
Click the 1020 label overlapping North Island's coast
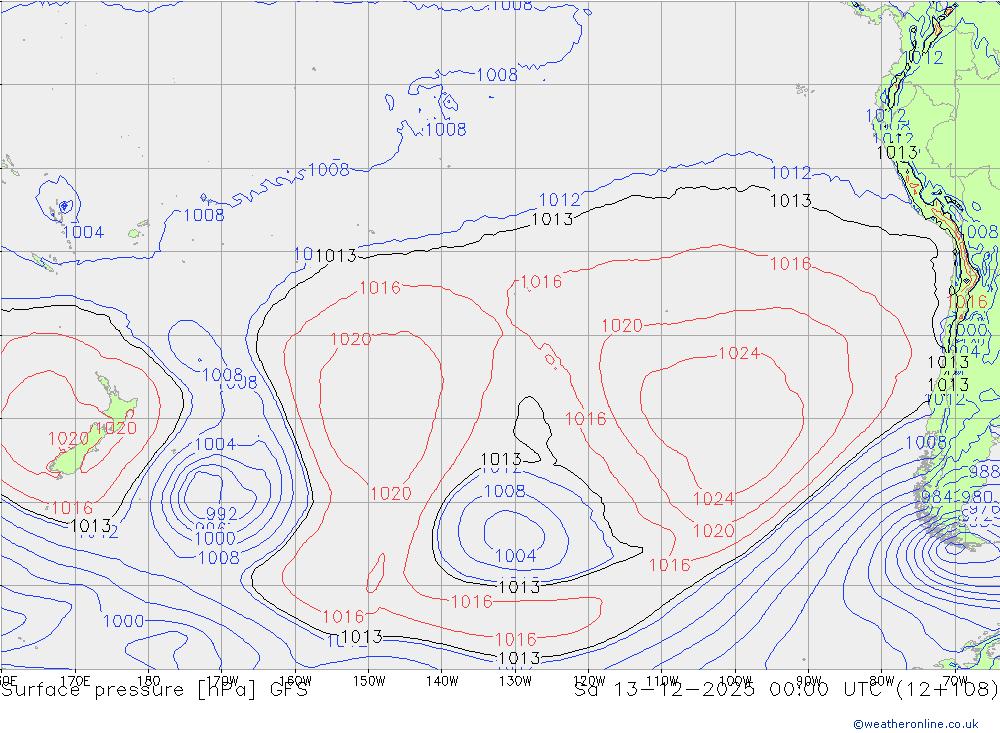click(x=116, y=428)
